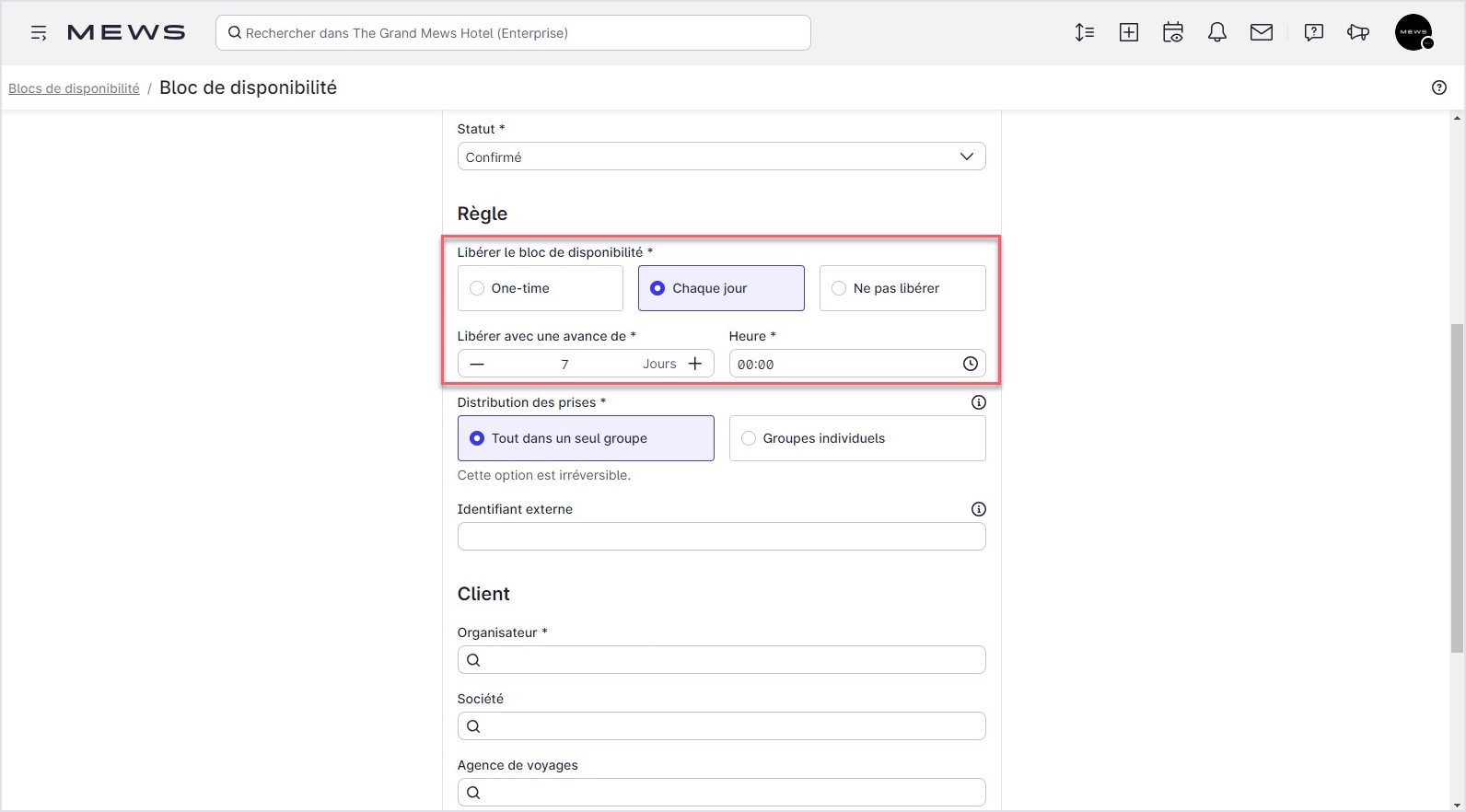Show info for Distribution des prises
Image resolution: width=1466 pixels, height=812 pixels.
978,402
